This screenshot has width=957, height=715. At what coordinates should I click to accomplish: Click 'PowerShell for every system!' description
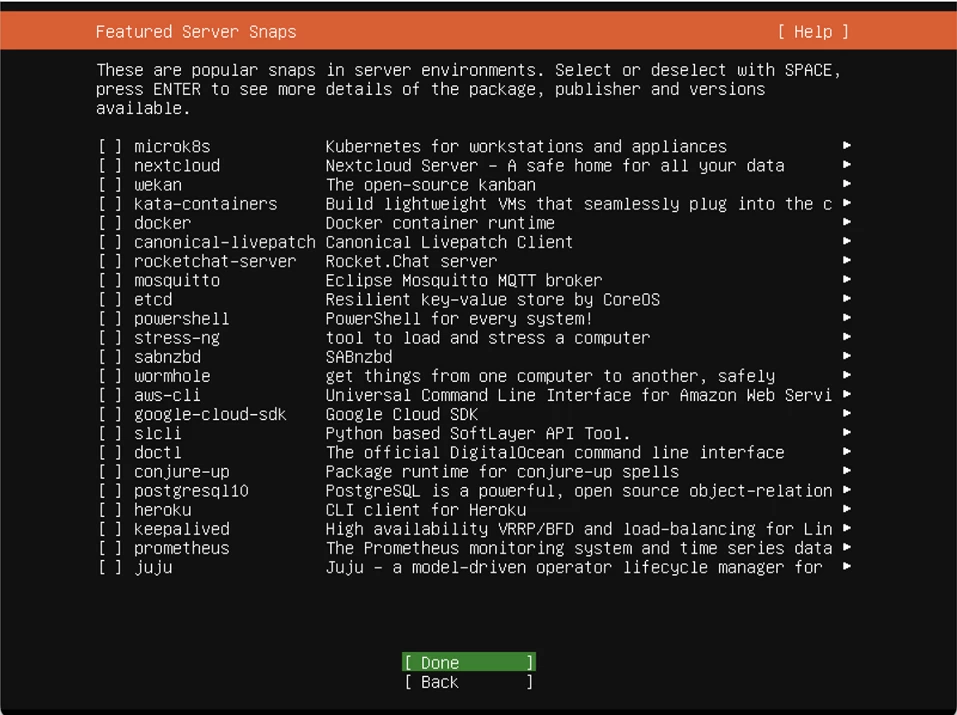tap(459, 319)
